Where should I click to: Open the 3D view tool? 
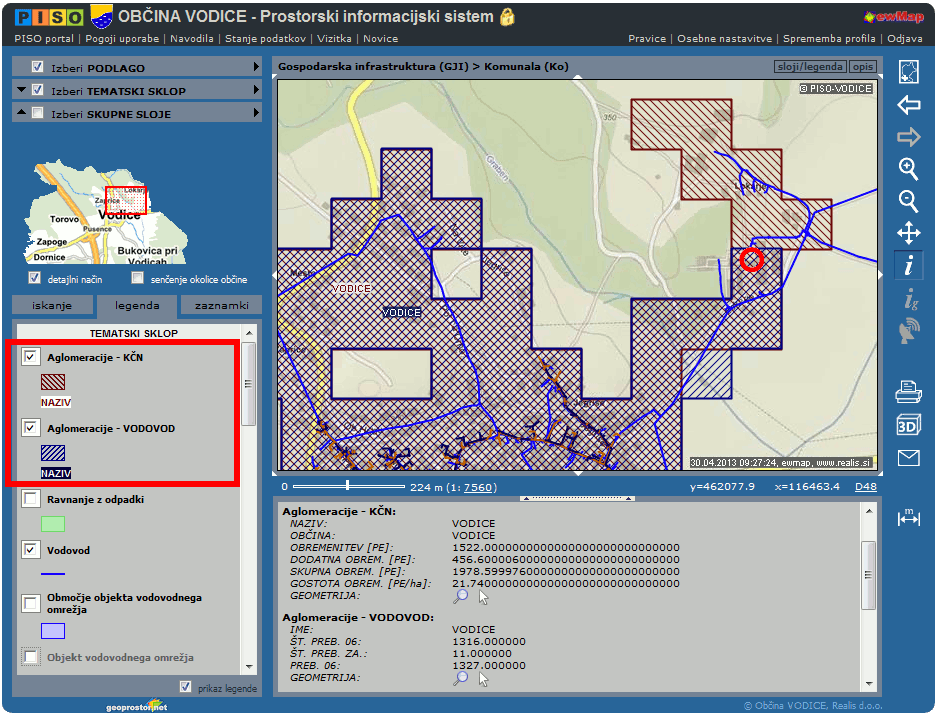[908, 425]
